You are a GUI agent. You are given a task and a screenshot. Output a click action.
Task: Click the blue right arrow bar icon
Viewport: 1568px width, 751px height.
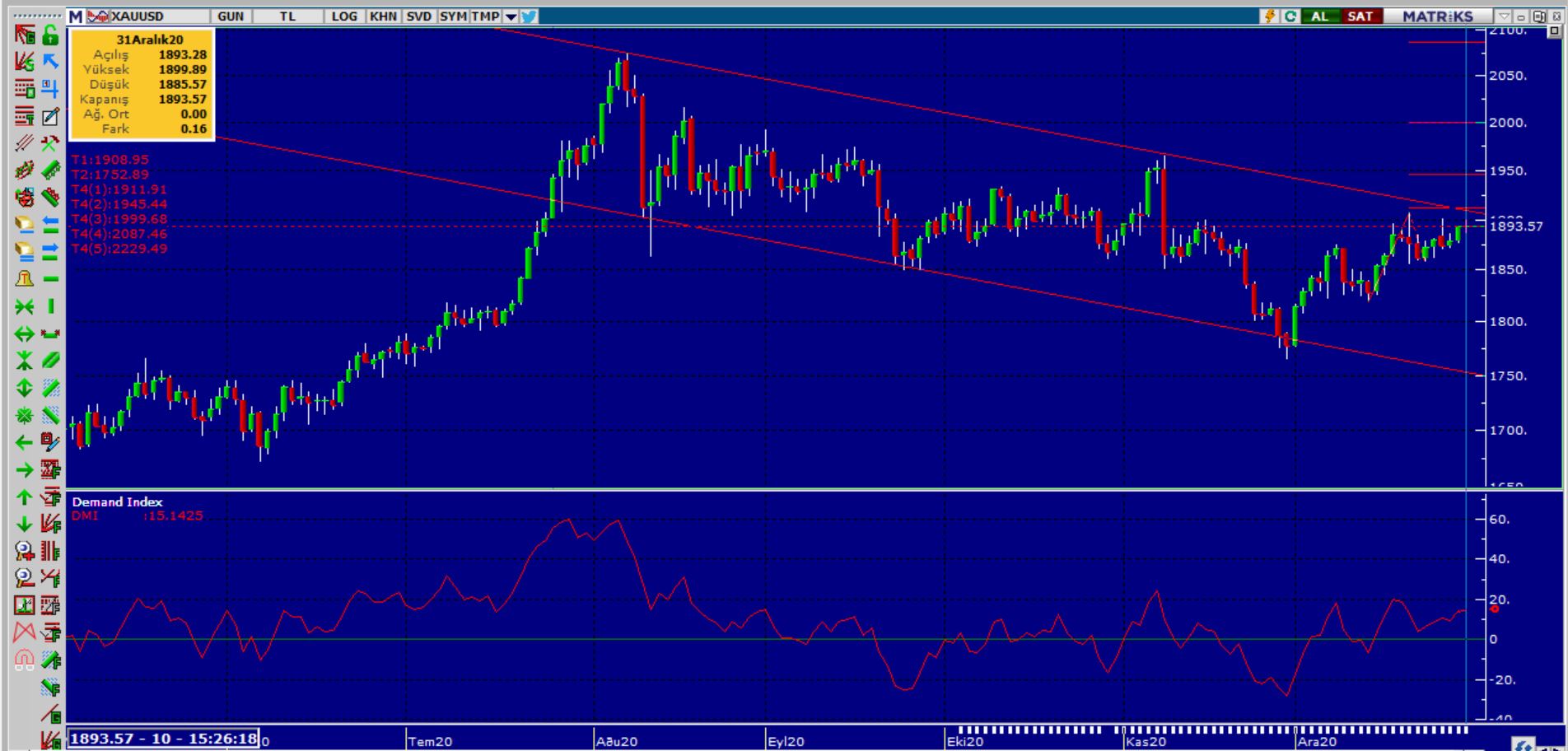point(50,252)
